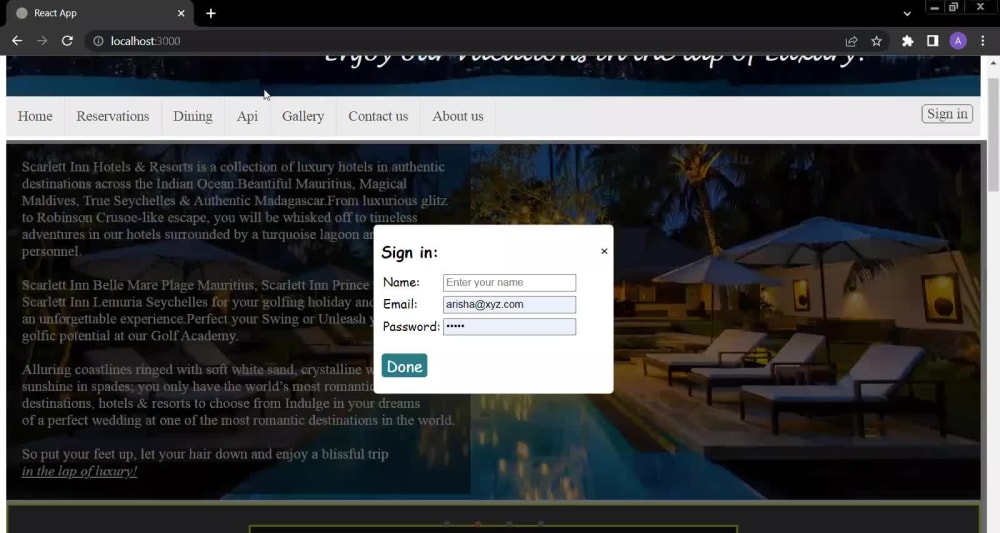Open the browser extensions puzzle icon
1000x533 pixels.
click(907, 41)
